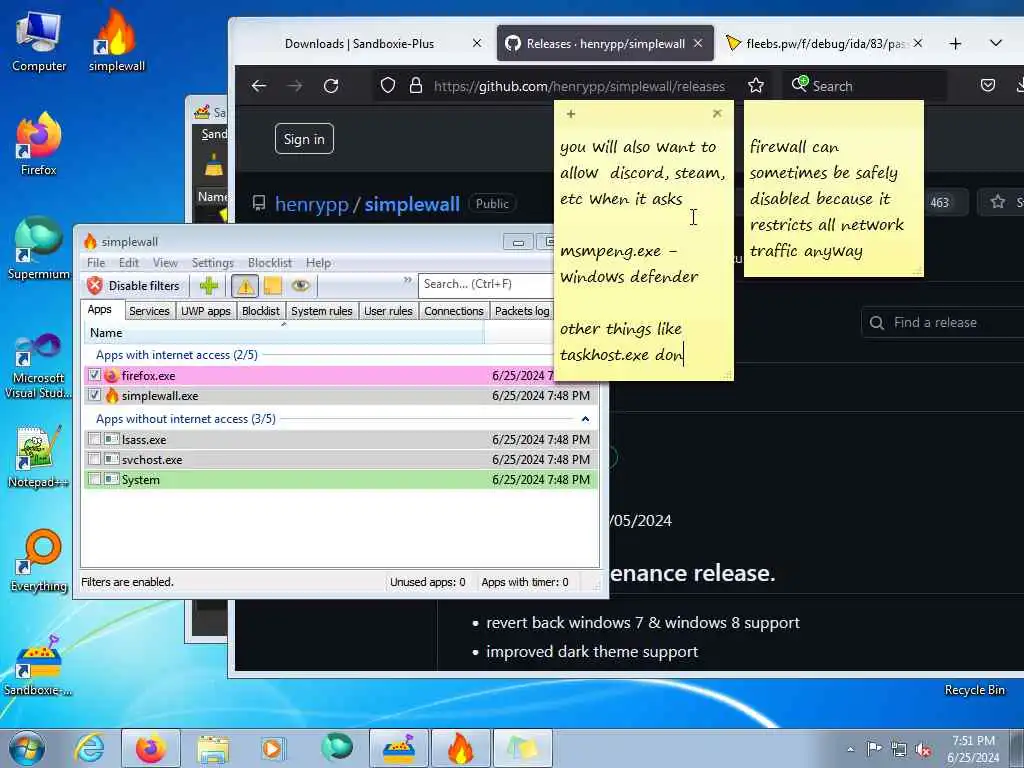1024x768 pixels.
Task: Close the Releases simplewall tab
Action: click(x=698, y=43)
